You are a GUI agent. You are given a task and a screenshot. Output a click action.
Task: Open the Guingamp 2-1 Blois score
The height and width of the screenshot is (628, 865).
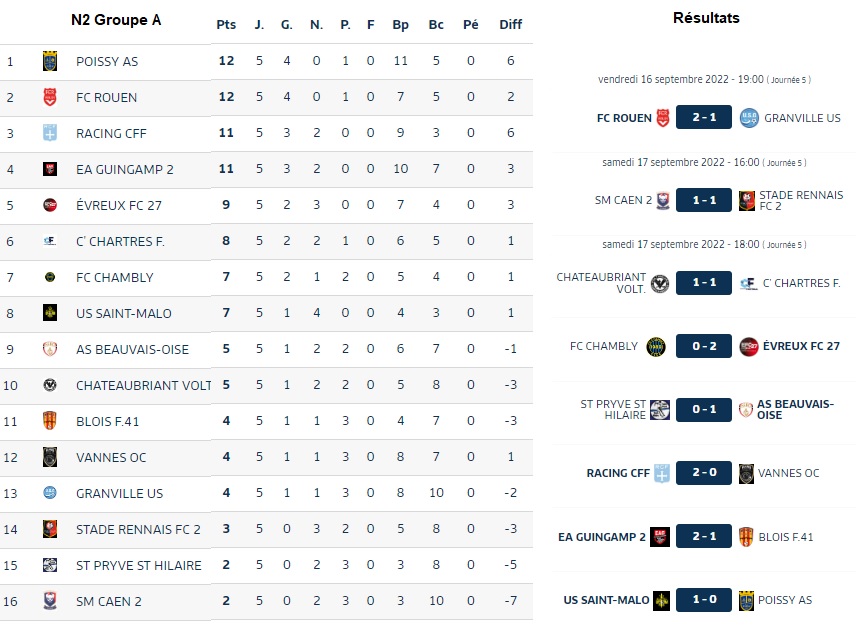704,536
